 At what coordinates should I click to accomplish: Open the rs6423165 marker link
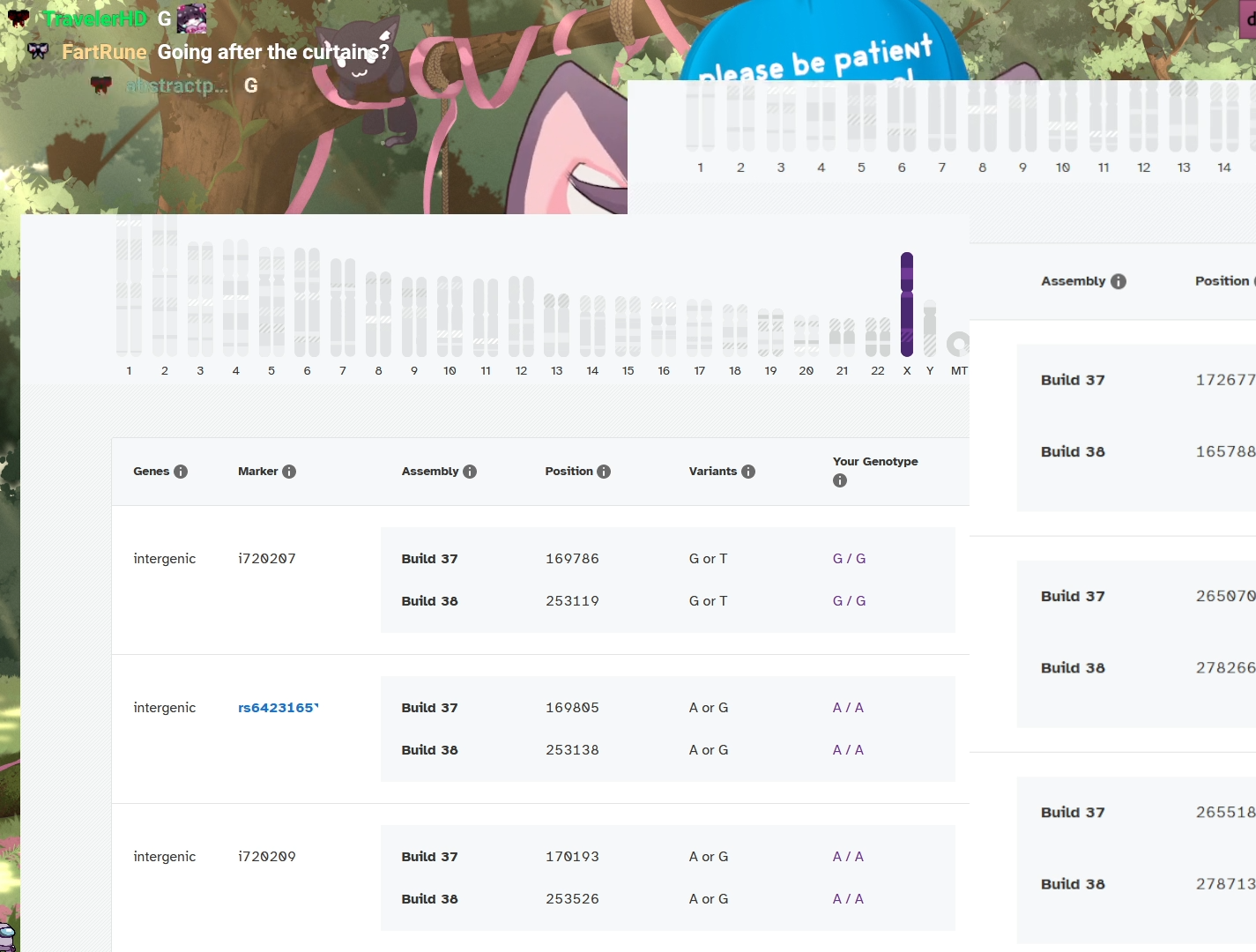[277, 708]
